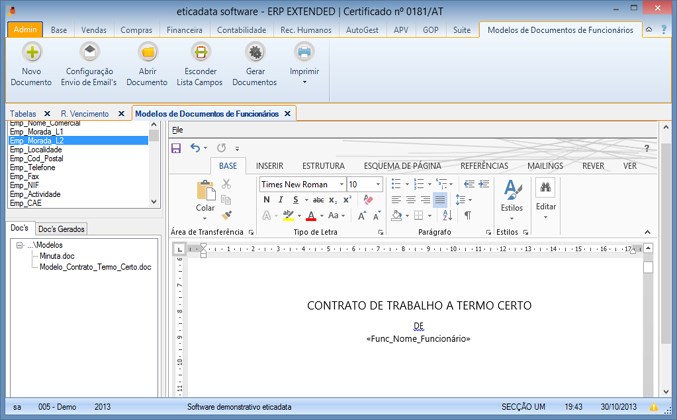677x420 pixels.
Task: Toggle italic formatting (I) in ribbon
Action: [x=282, y=200]
